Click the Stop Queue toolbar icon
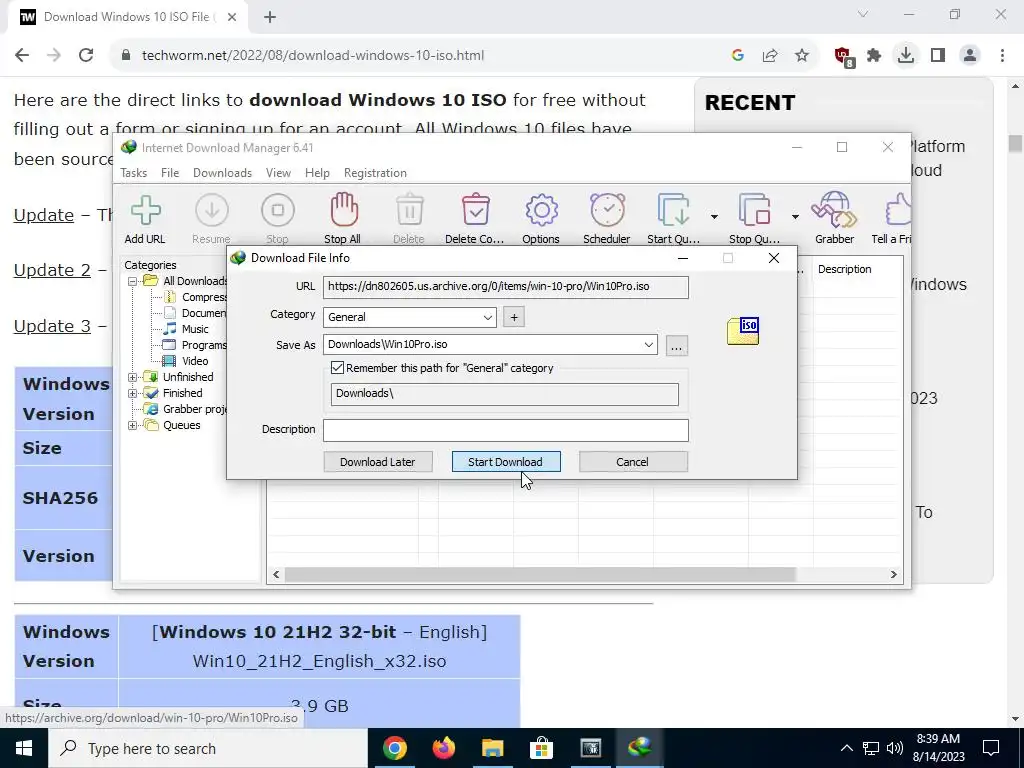1024x768 pixels. click(754, 210)
